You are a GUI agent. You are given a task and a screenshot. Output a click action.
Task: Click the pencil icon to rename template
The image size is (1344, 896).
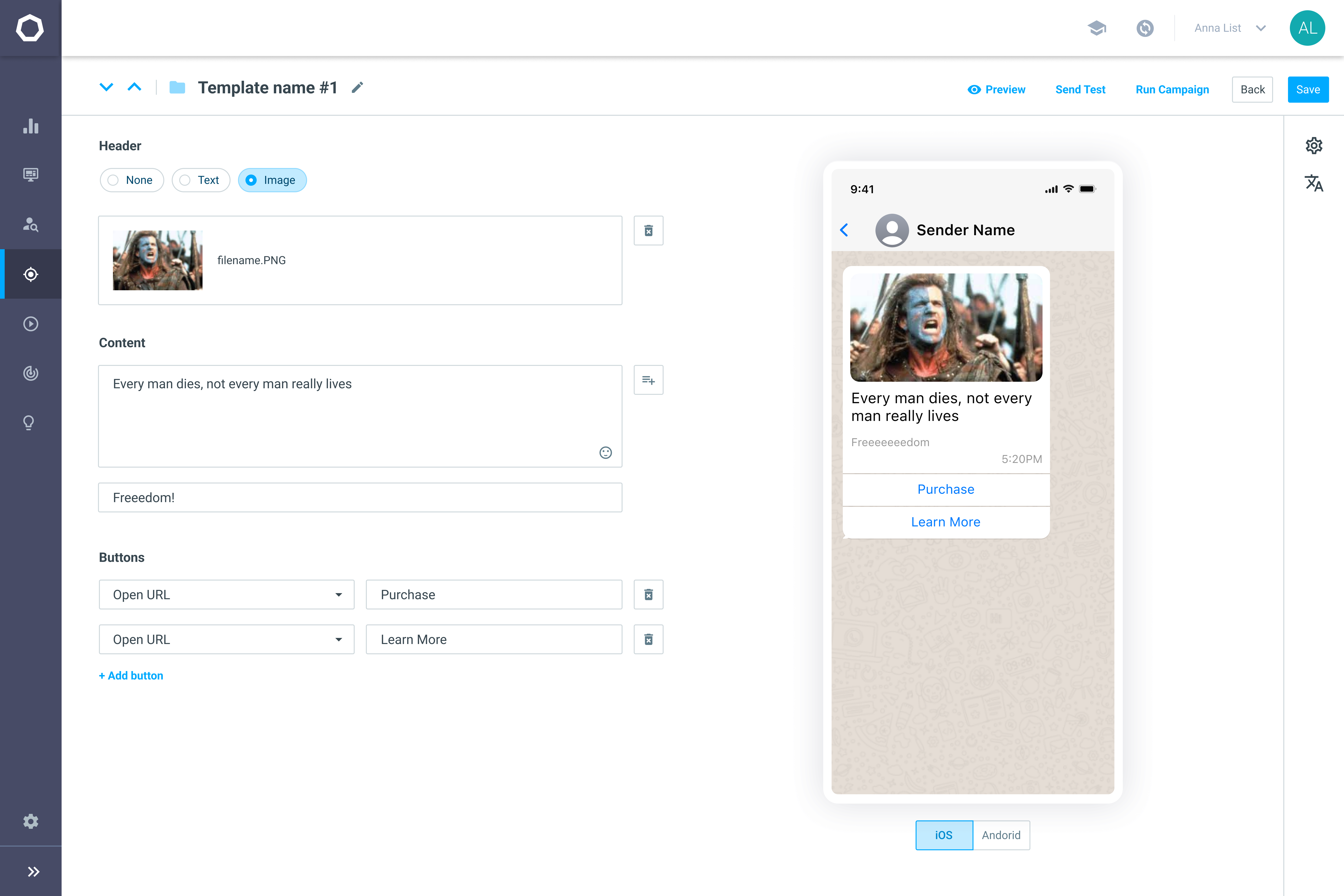pyautogui.click(x=357, y=87)
